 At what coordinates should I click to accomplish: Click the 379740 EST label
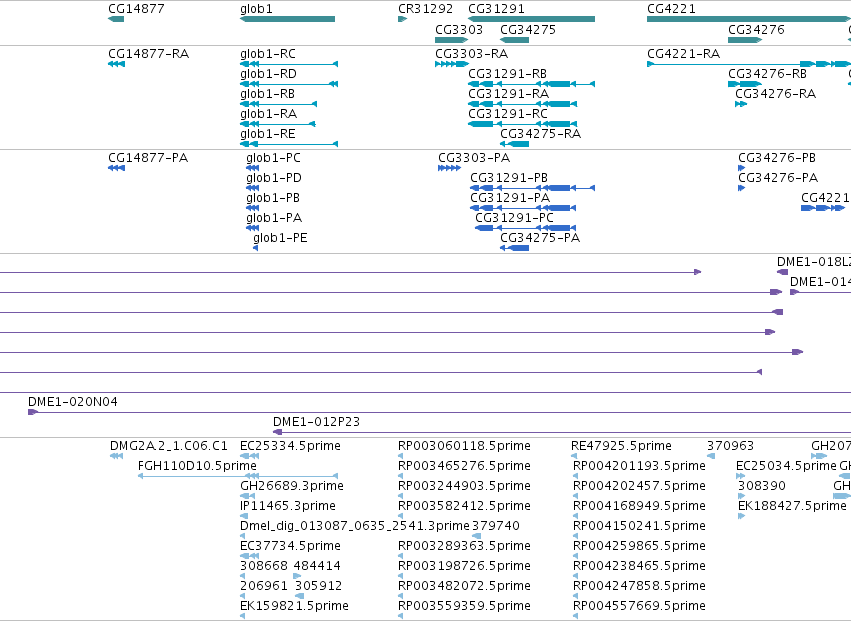(x=496, y=527)
